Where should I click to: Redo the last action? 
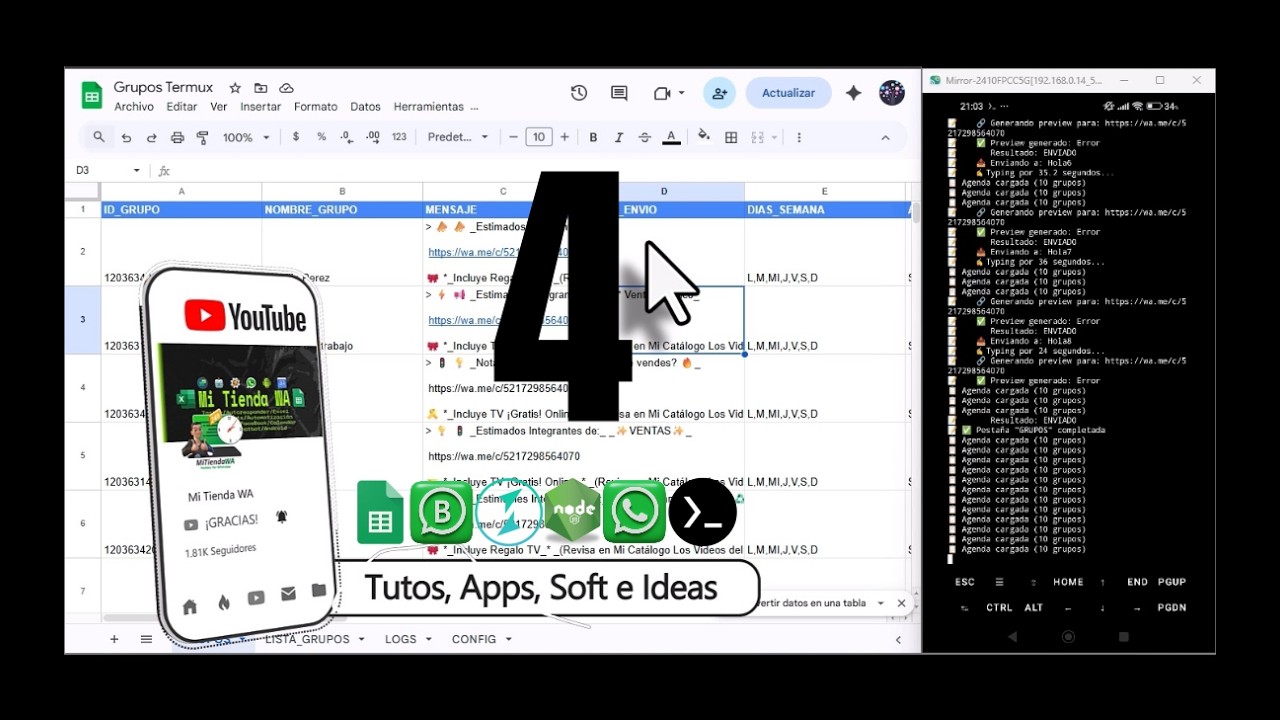click(x=152, y=137)
